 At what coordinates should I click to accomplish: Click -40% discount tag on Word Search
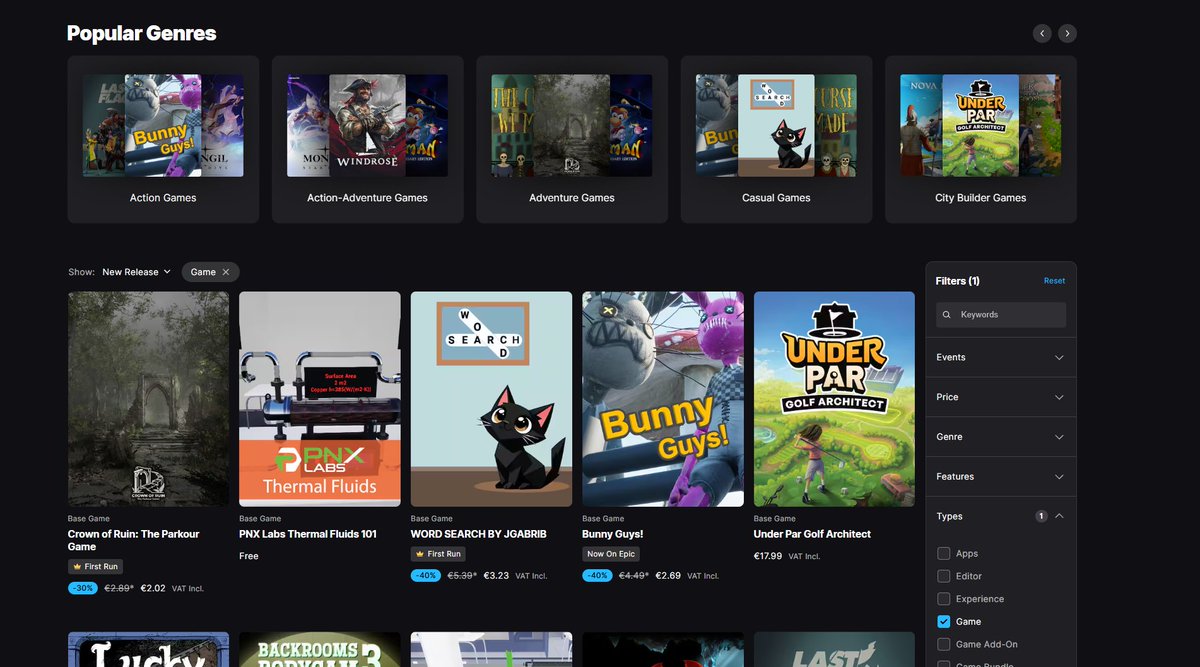[425, 576]
